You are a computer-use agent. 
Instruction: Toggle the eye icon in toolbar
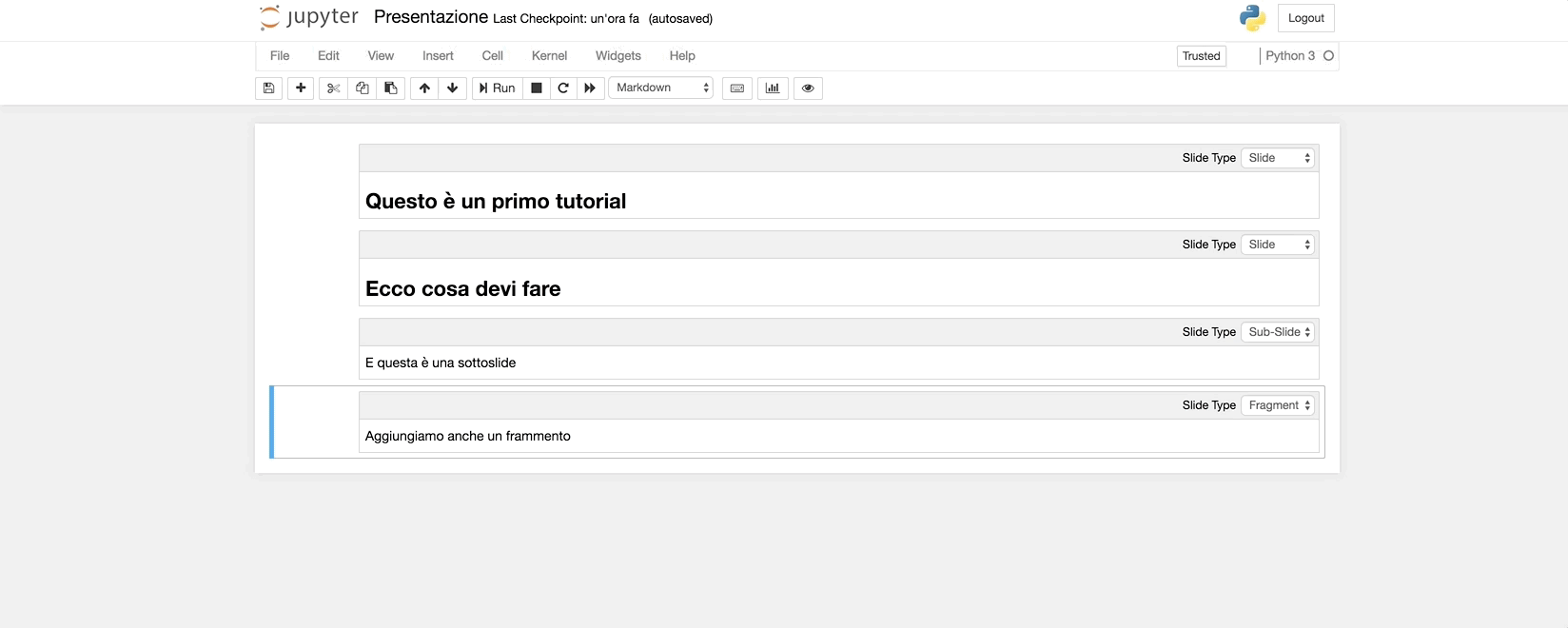coord(808,88)
